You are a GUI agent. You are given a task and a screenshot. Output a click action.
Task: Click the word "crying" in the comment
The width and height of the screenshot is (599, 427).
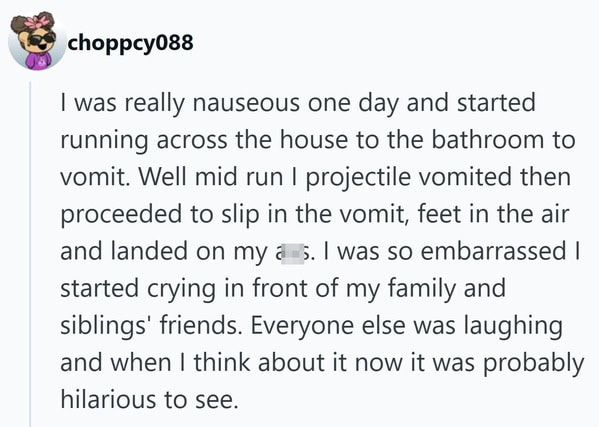(x=181, y=289)
